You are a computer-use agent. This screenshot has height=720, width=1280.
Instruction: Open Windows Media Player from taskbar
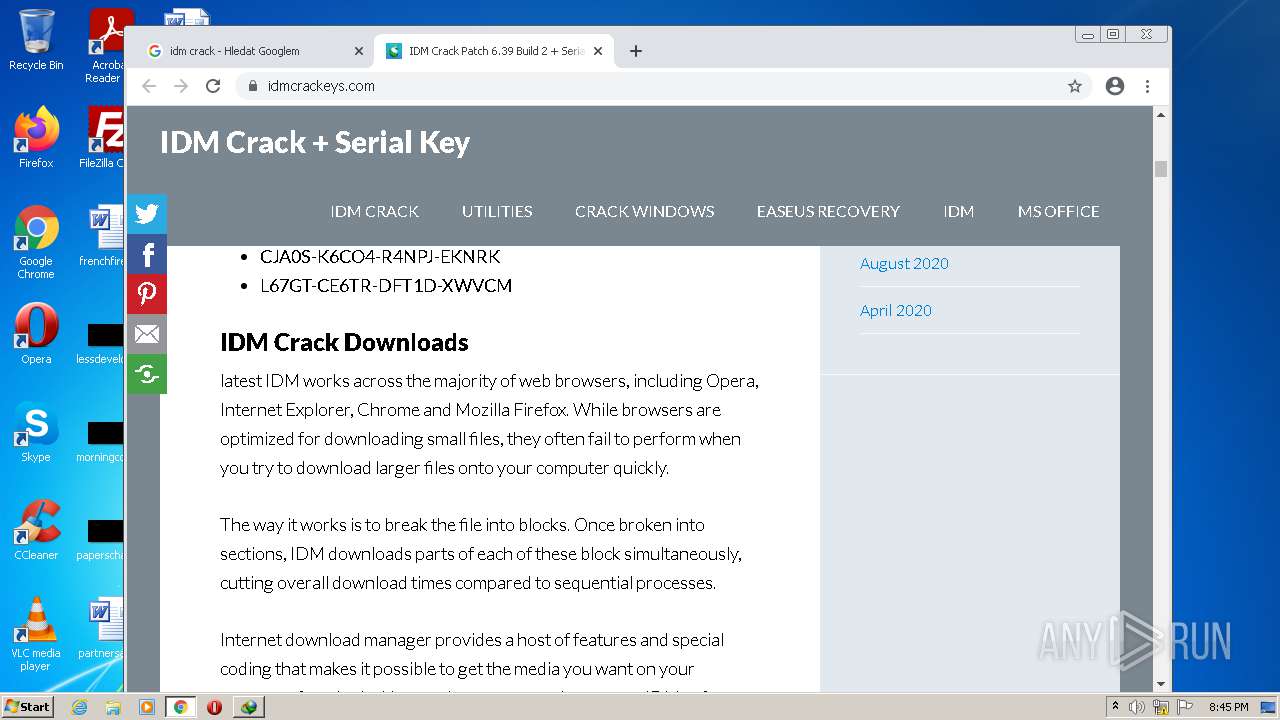click(147, 707)
